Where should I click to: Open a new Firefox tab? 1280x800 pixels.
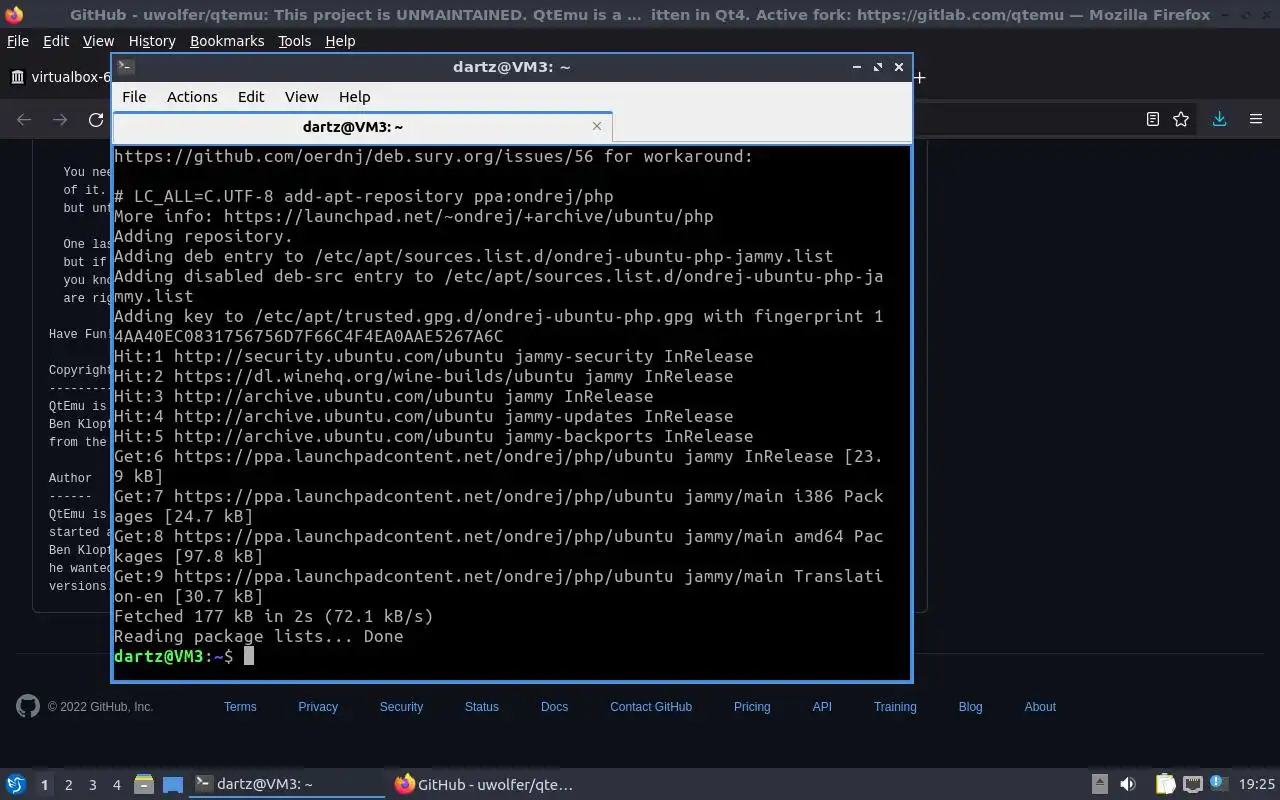(919, 77)
